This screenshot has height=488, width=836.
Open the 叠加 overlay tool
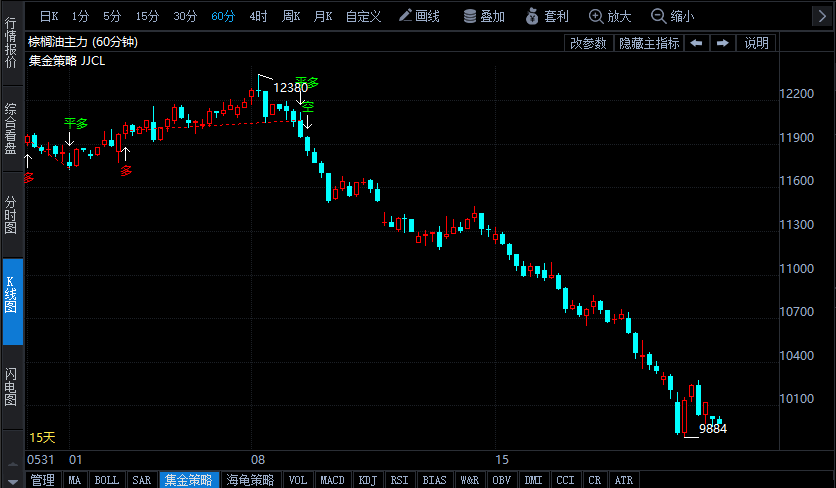[484, 17]
